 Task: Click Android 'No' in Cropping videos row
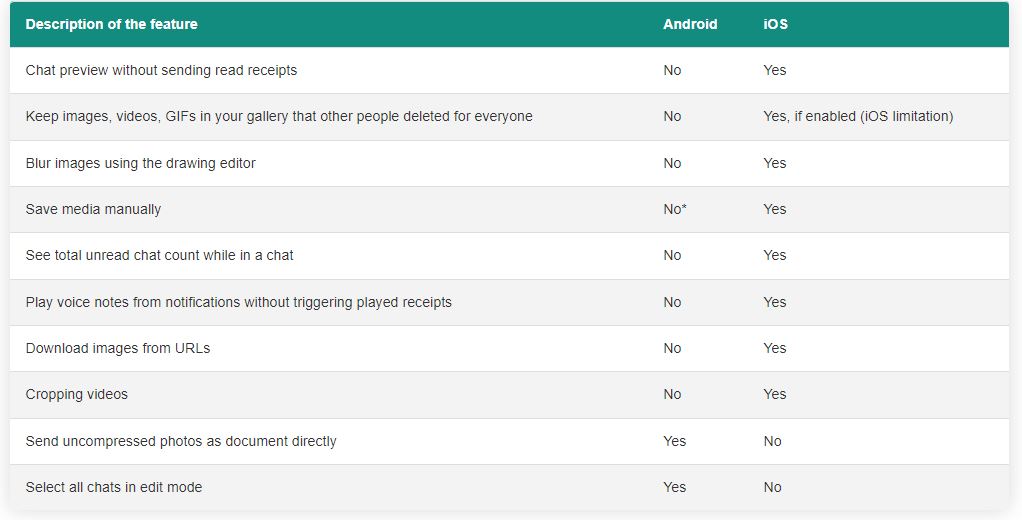click(672, 394)
